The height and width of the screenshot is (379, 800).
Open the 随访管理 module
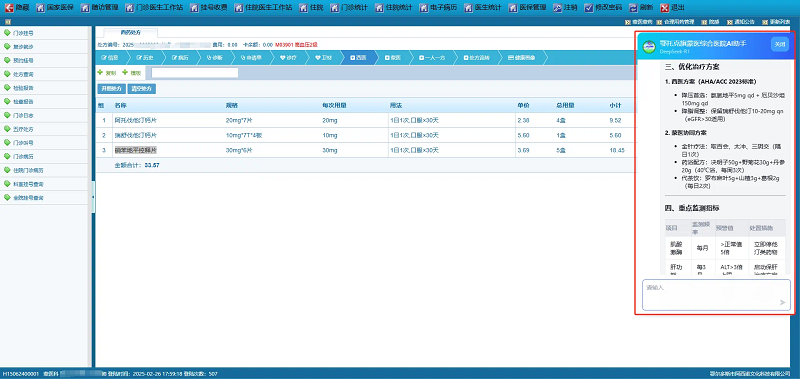click(x=100, y=8)
